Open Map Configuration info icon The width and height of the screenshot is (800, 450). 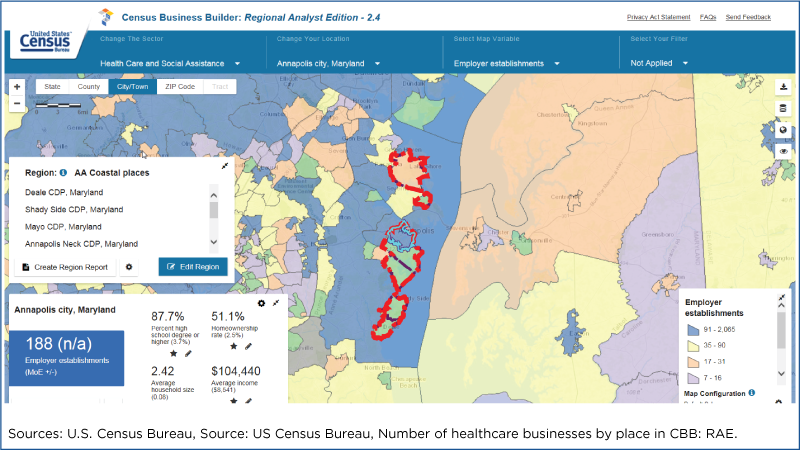752,393
